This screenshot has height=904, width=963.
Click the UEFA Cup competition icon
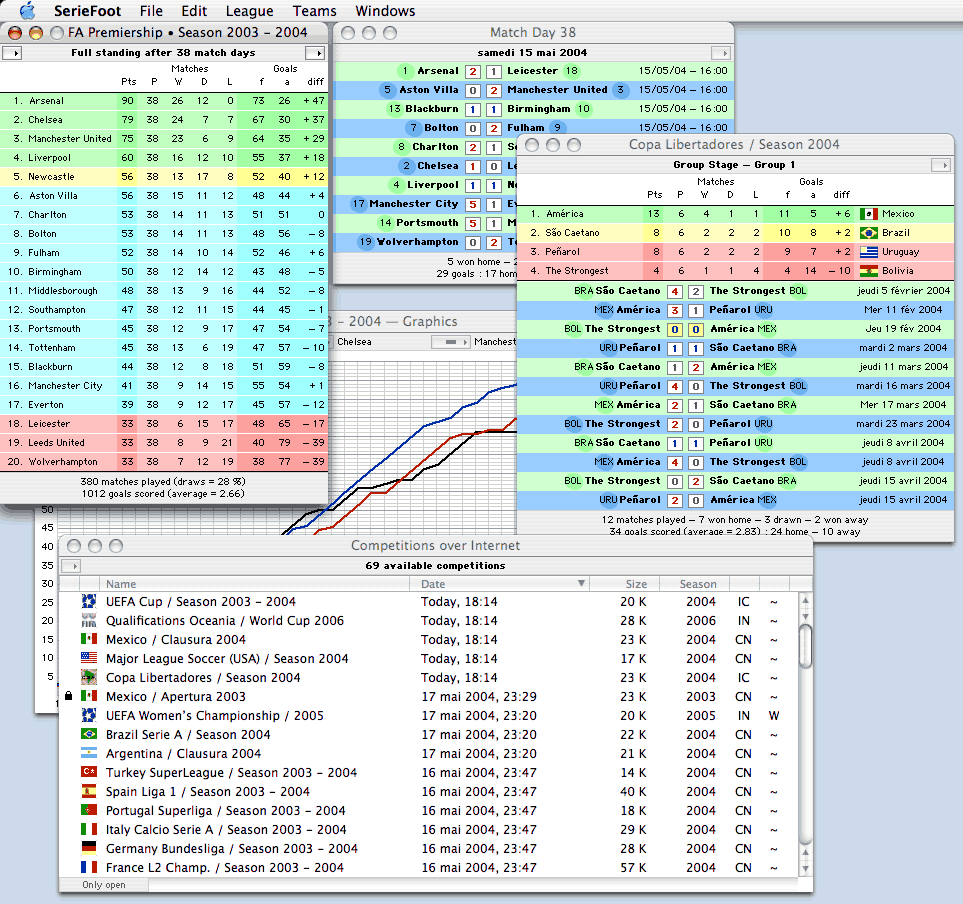pos(89,601)
